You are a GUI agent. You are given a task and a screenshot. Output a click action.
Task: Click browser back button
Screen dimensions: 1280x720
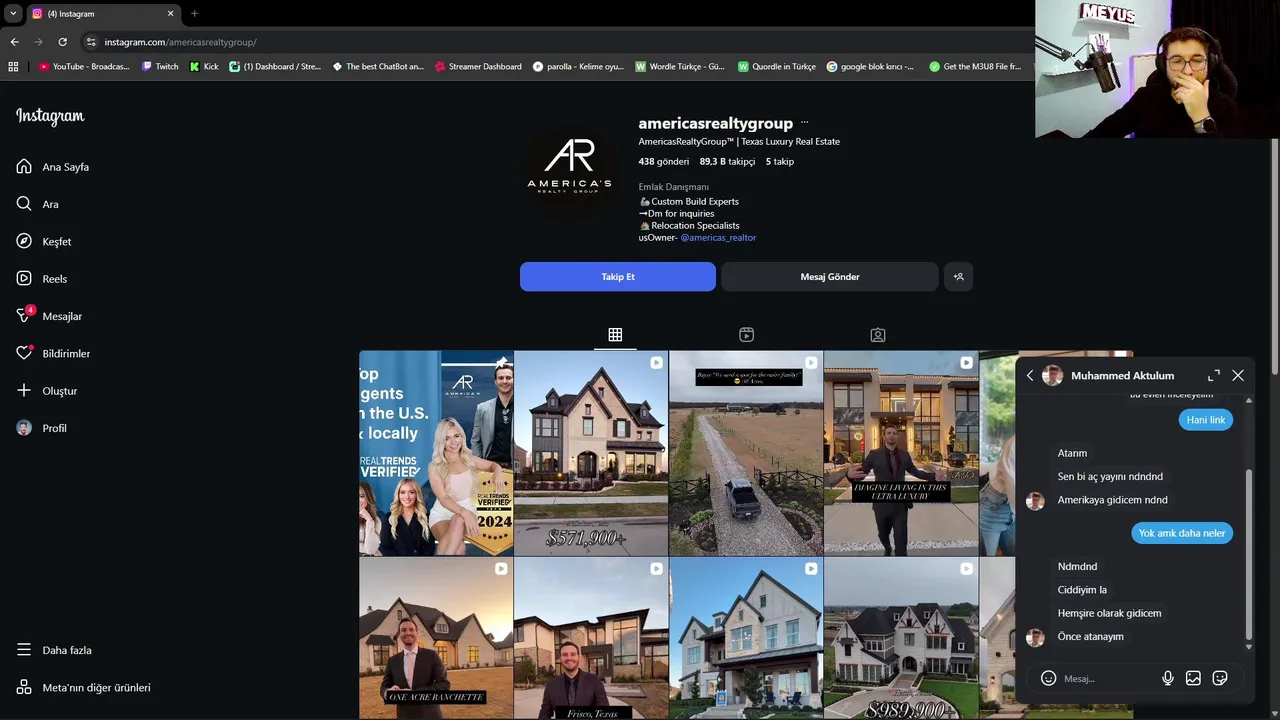tap(14, 42)
